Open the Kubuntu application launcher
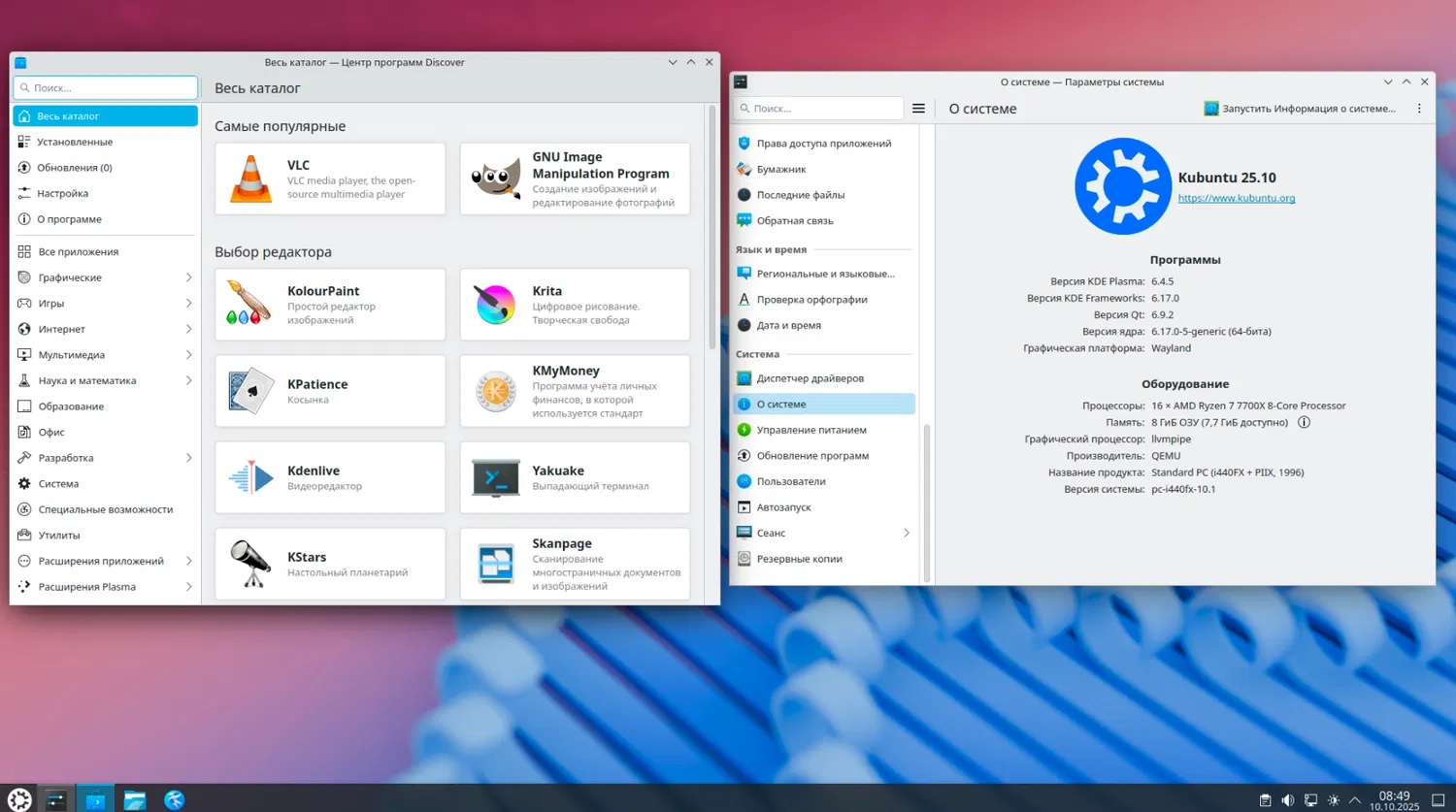1456x812 pixels. (x=19, y=799)
